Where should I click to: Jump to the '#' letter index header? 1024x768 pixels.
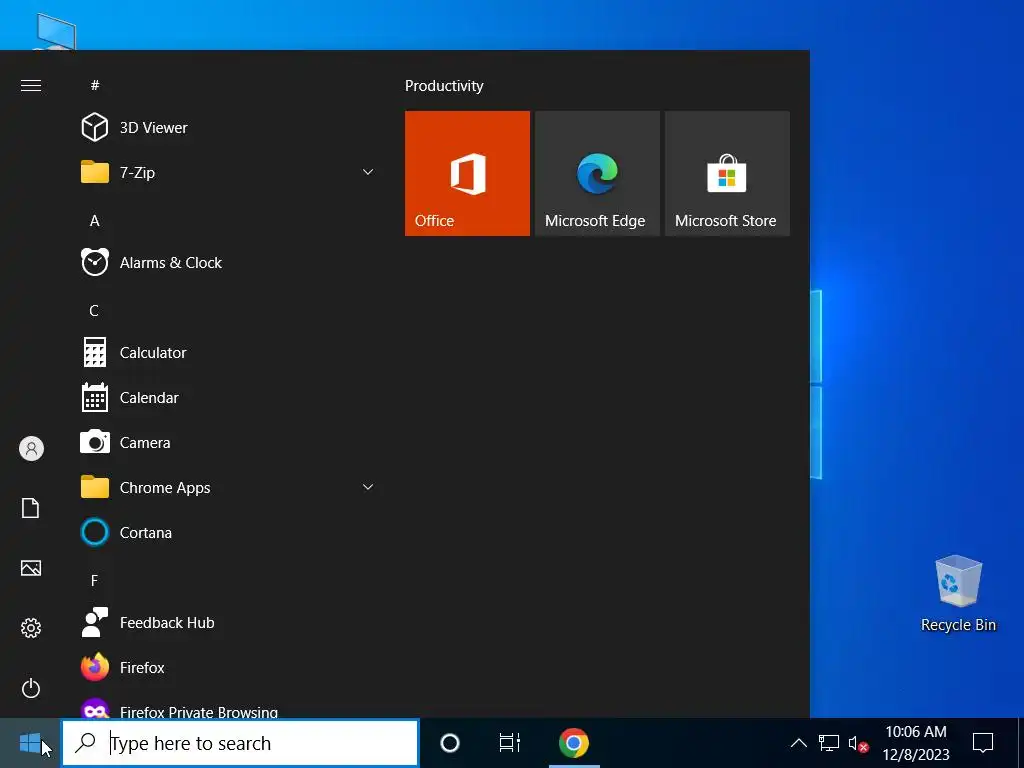pyautogui.click(x=95, y=86)
